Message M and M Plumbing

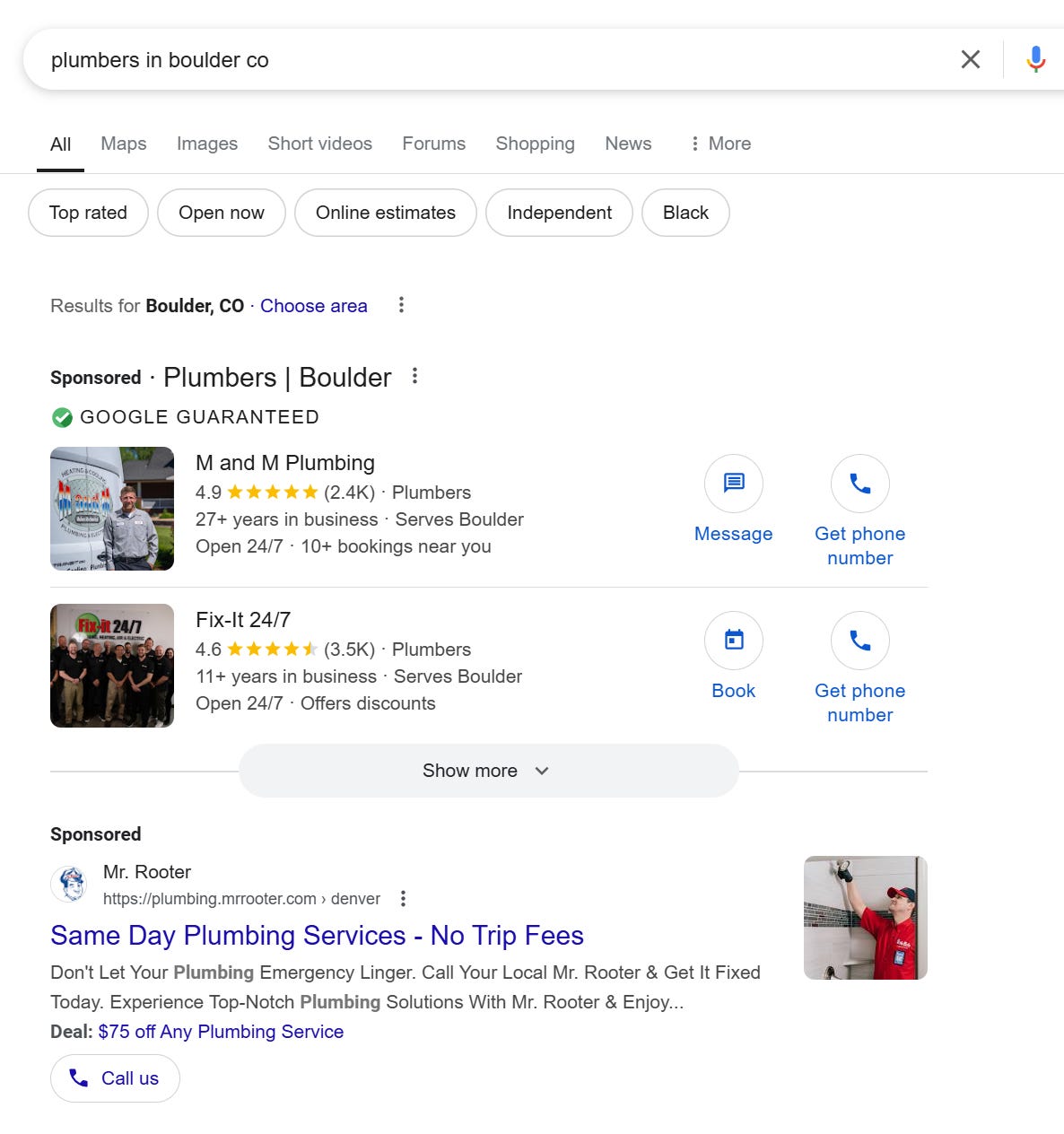click(734, 500)
